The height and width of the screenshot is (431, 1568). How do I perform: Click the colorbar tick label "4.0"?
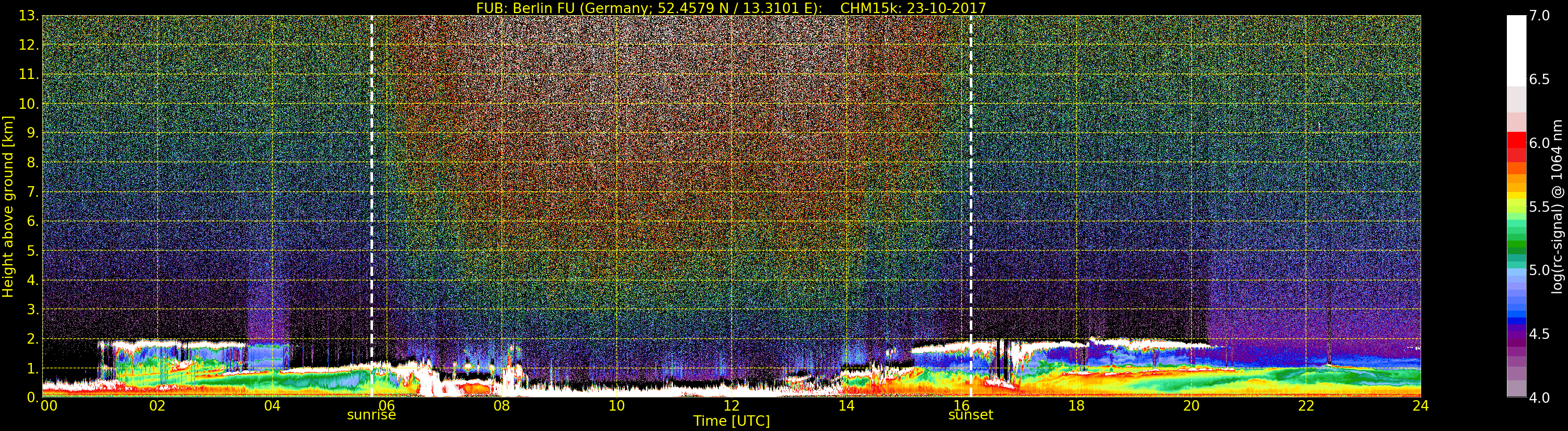(x=1539, y=398)
